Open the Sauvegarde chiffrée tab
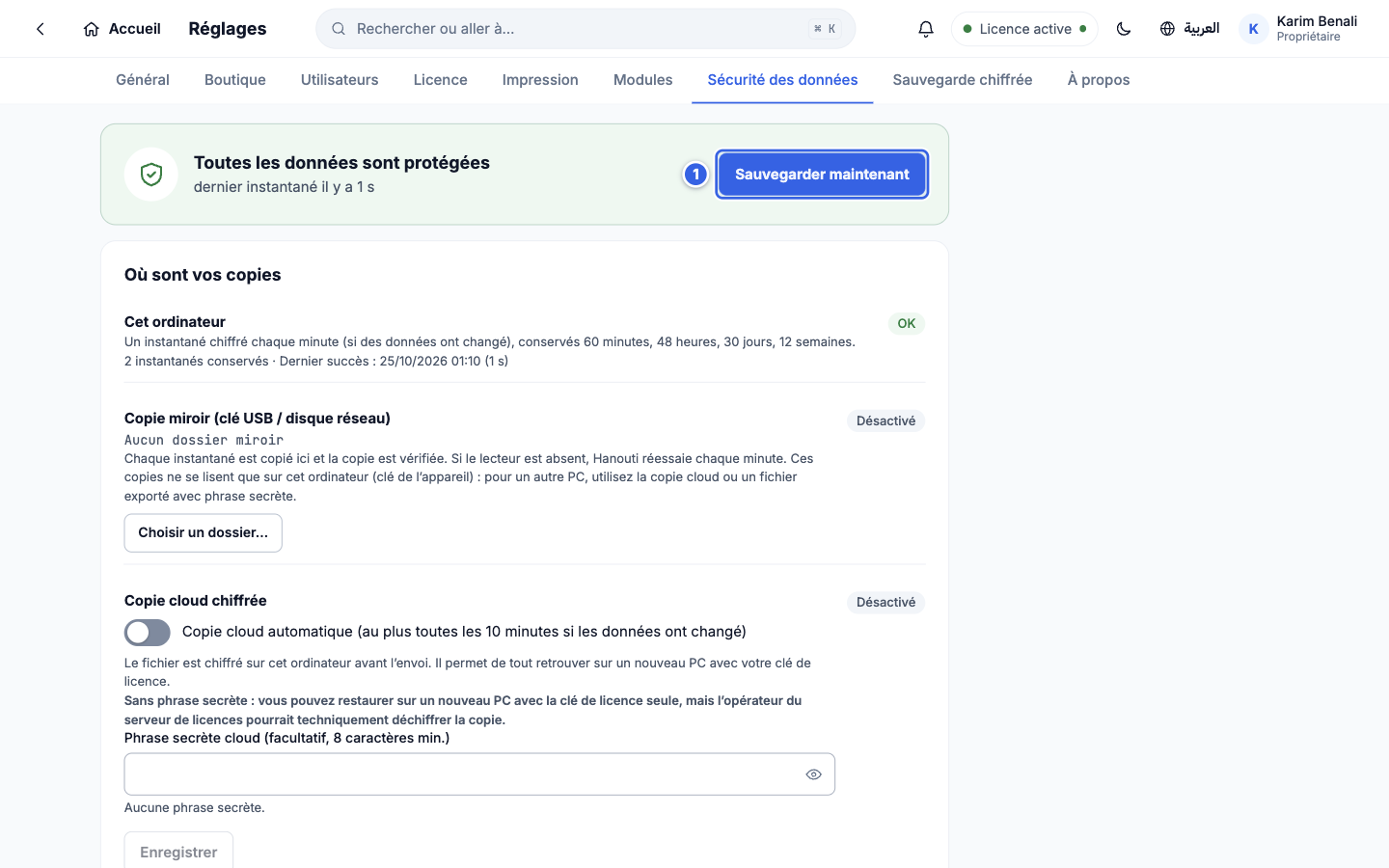This screenshot has width=1389, height=868. [963, 80]
